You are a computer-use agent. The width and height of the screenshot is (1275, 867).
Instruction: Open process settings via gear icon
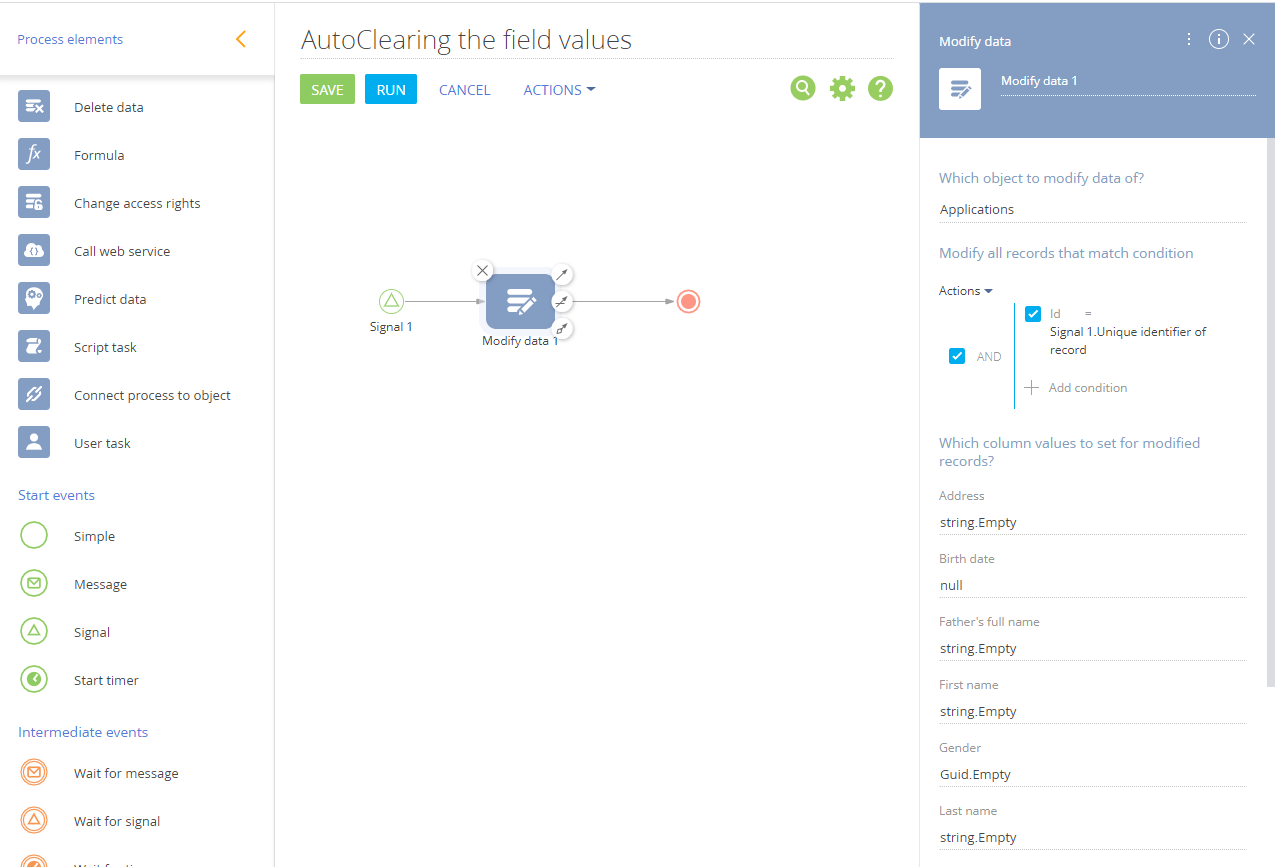coord(842,88)
